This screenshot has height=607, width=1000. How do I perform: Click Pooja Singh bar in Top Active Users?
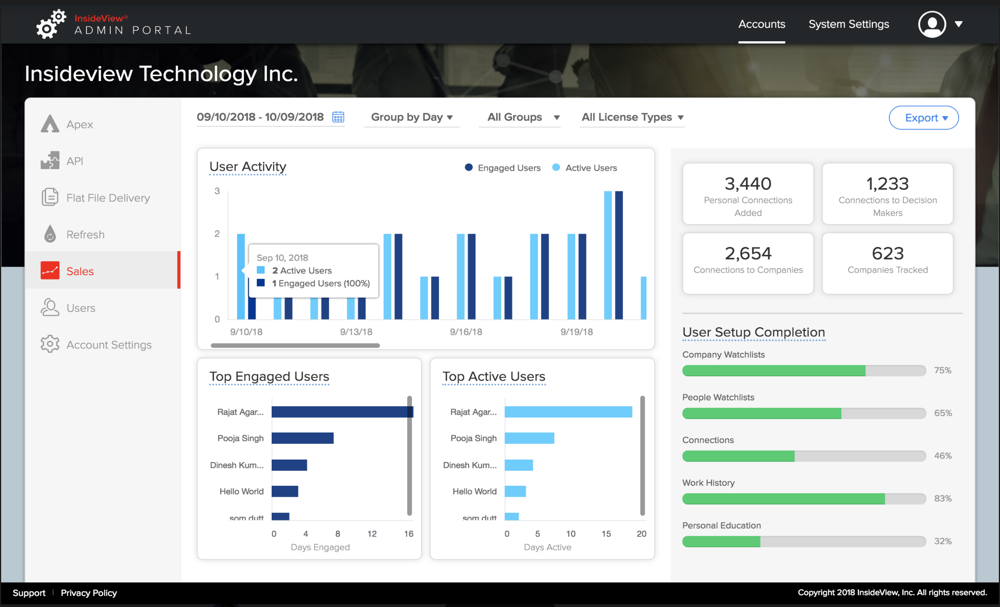coord(529,438)
